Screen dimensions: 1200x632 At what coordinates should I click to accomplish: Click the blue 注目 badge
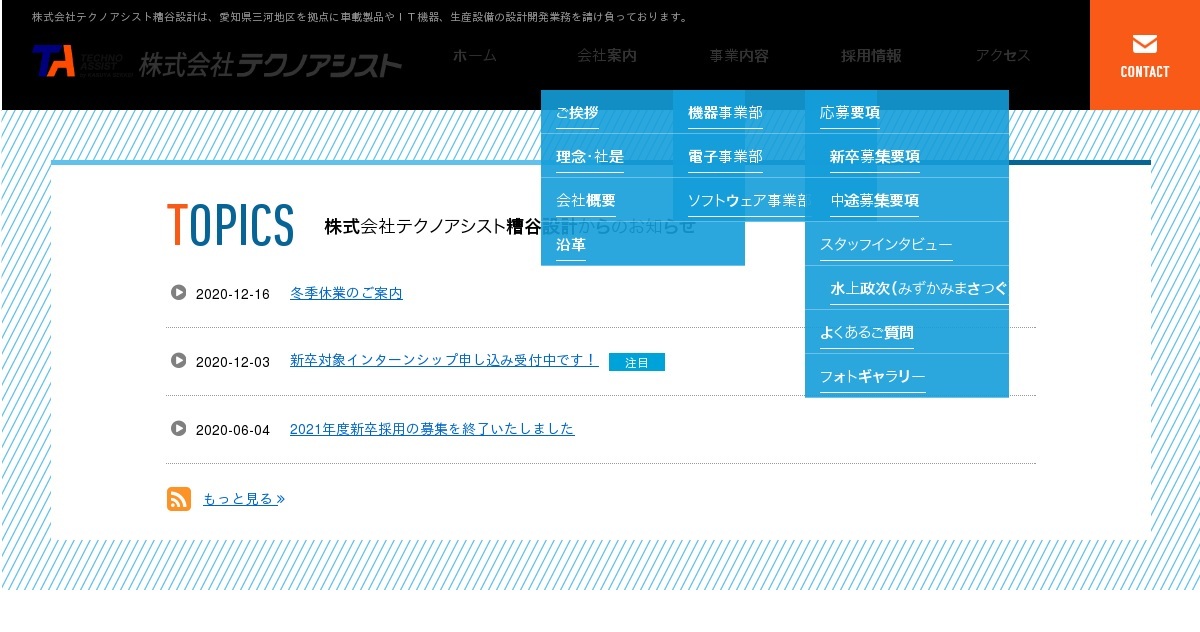637,362
